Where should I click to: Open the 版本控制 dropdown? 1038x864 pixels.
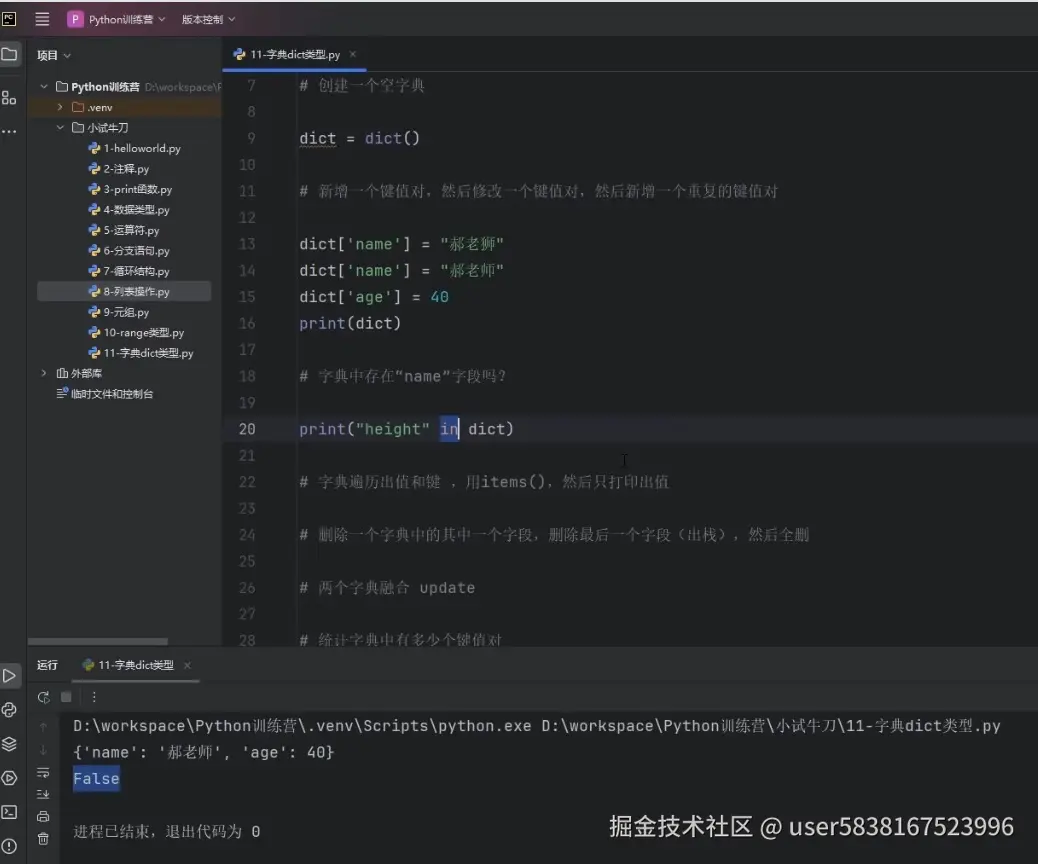pyautogui.click(x=206, y=18)
